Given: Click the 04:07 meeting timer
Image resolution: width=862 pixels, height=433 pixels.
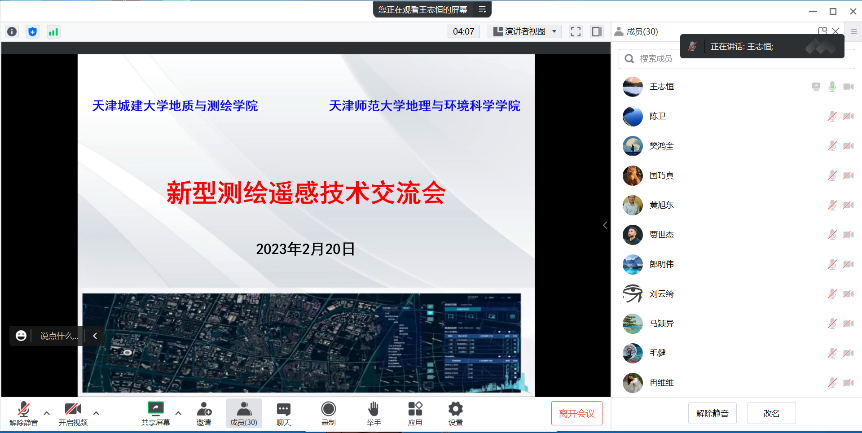Looking at the screenshot, I should pos(463,32).
